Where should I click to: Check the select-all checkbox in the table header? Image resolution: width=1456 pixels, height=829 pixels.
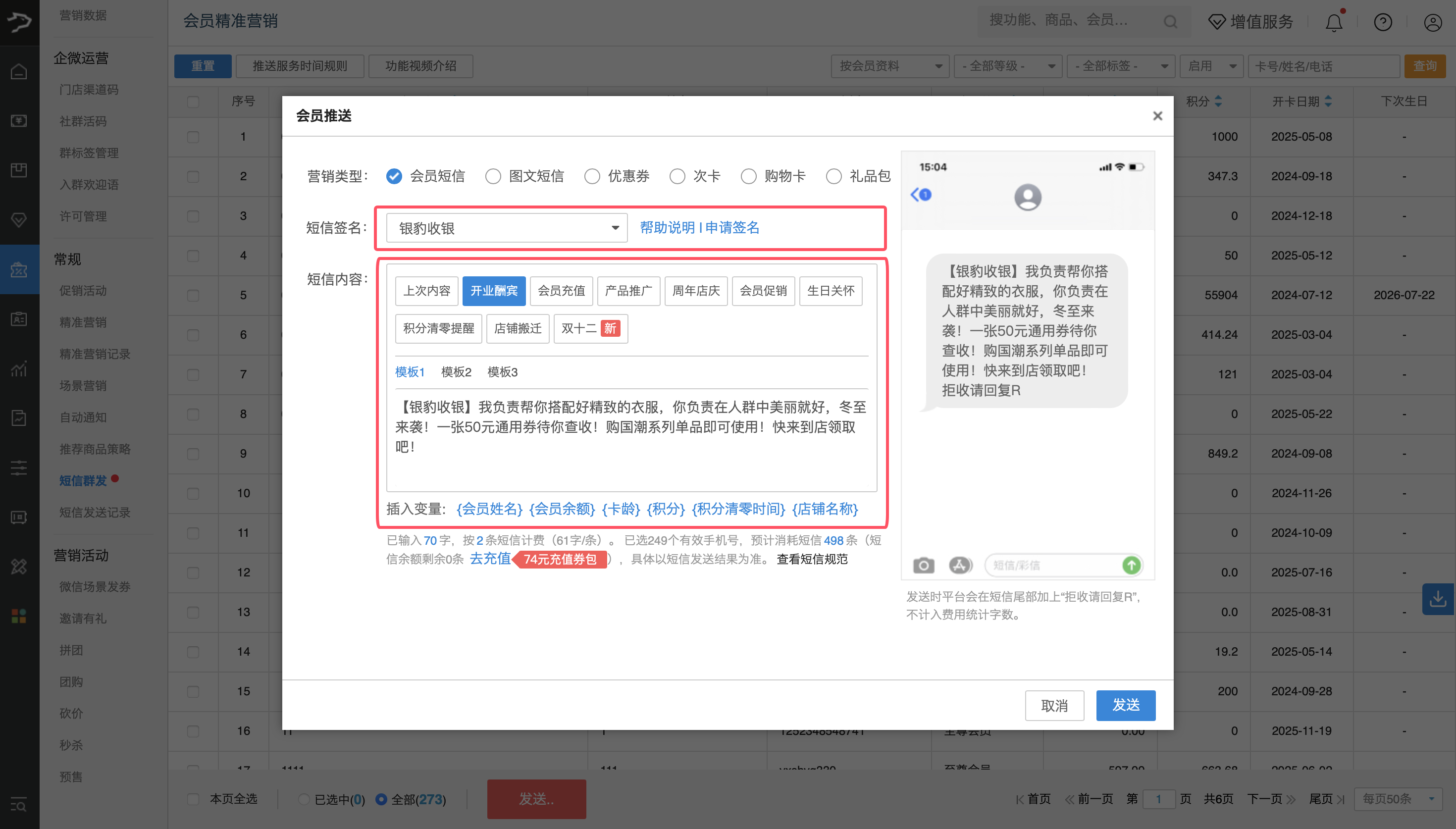193,102
